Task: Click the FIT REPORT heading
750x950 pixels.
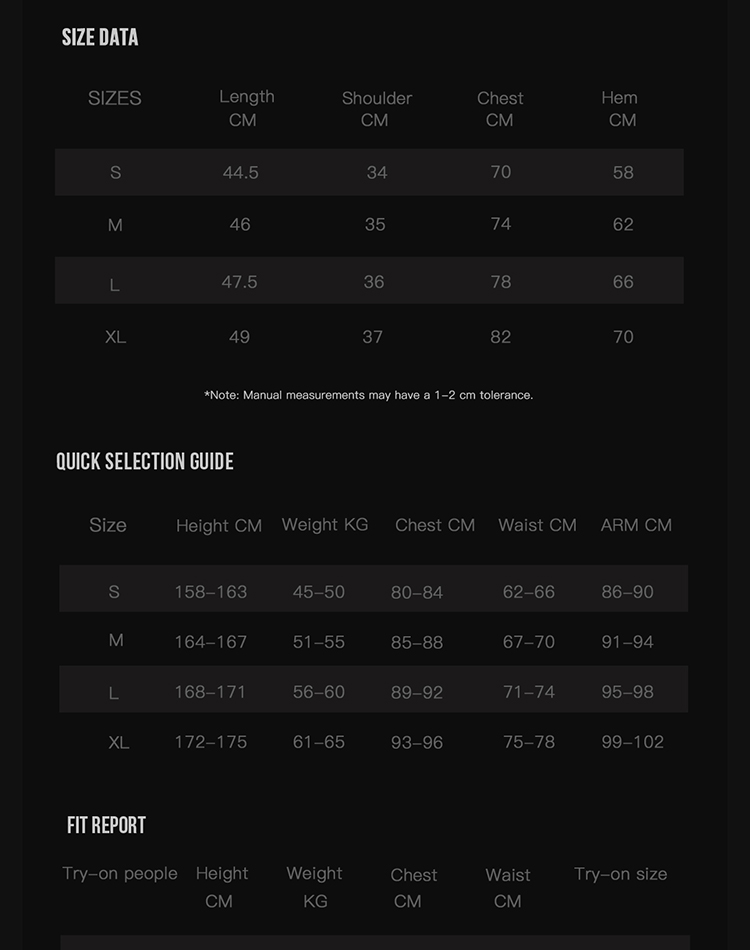Action: [x=106, y=825]
